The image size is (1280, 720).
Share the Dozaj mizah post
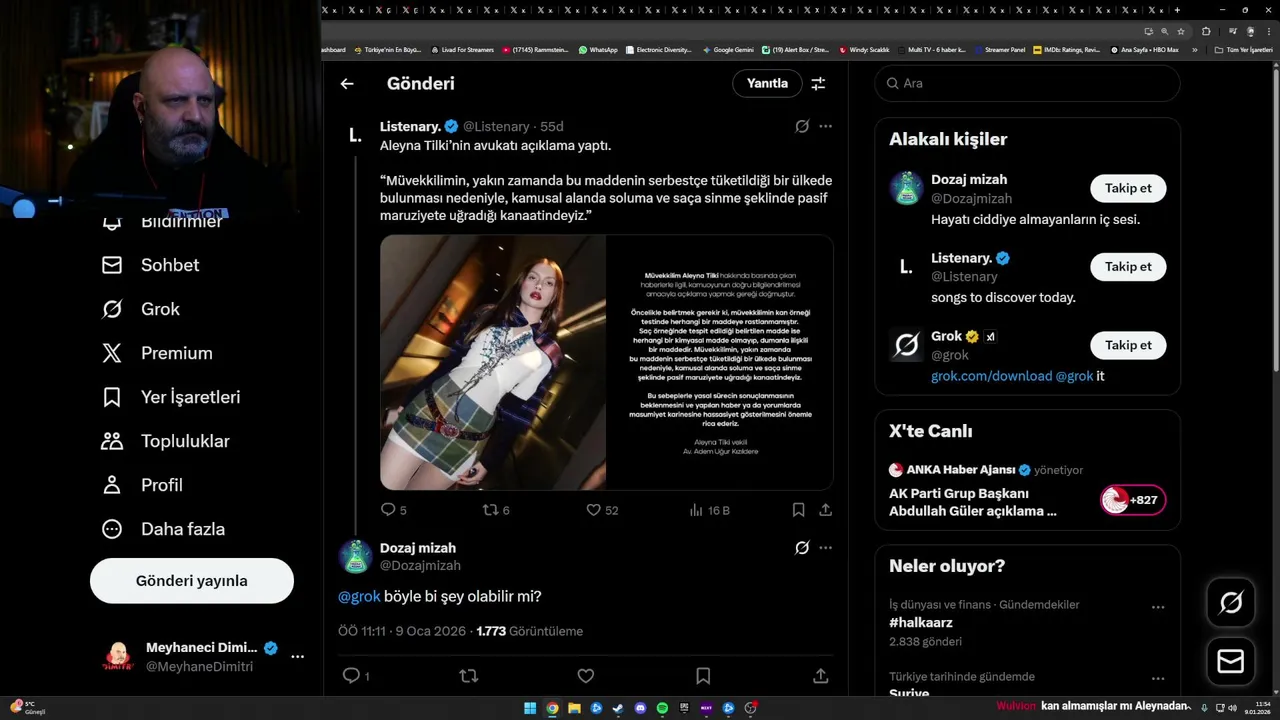point(821,676)
